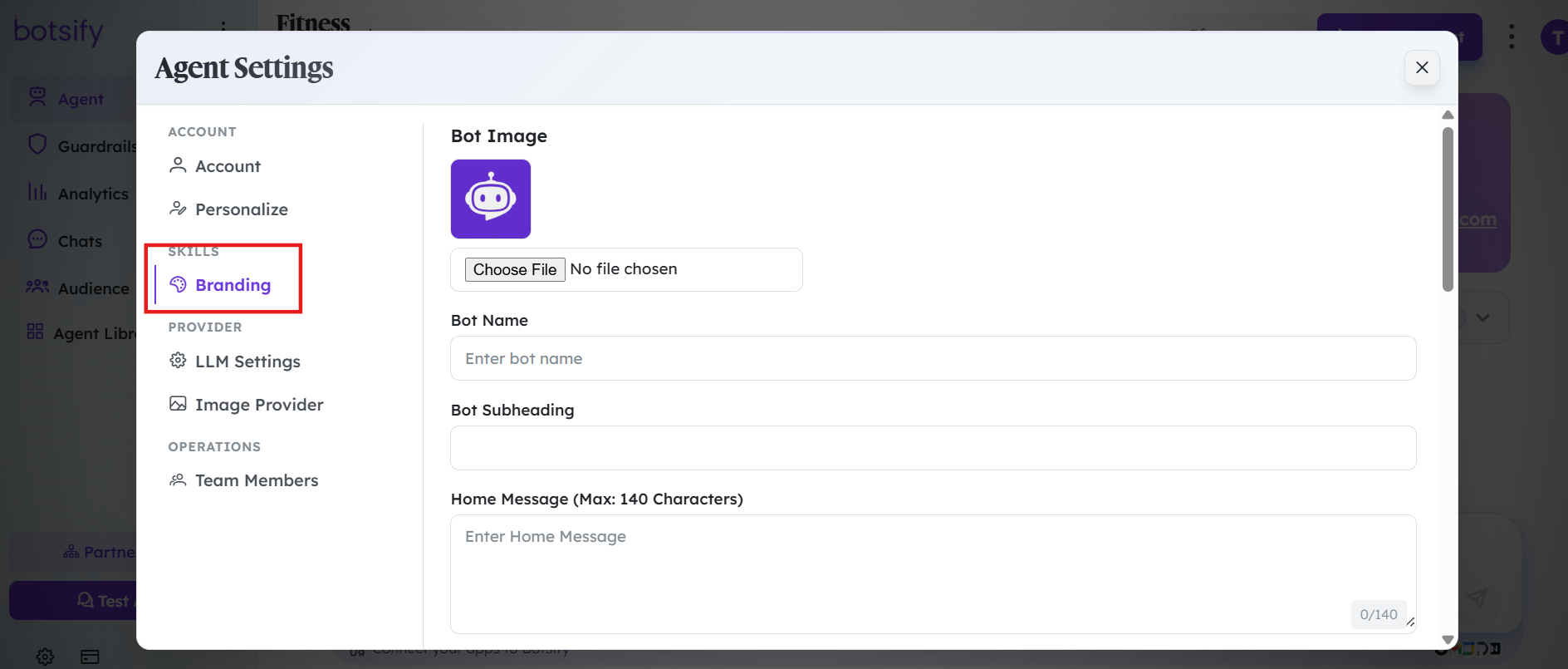This screenshot has height=669, width=1568.
Task: Expand the background dropdown chevron on right
Action: point(1482,317)
